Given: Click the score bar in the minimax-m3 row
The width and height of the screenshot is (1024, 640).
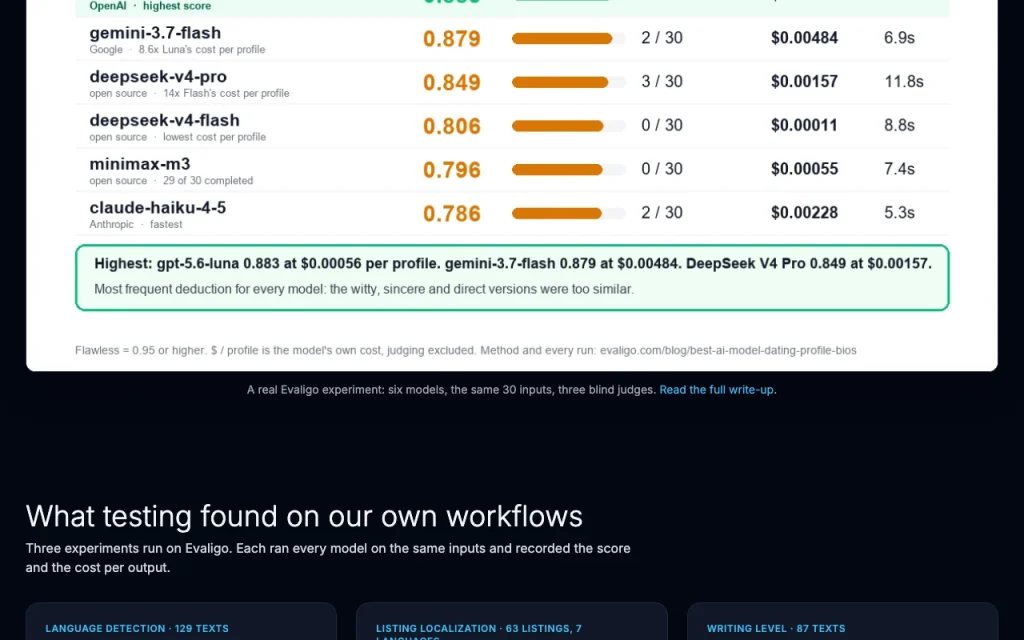Looking at the screenshot, I should [x=568, y=170].
